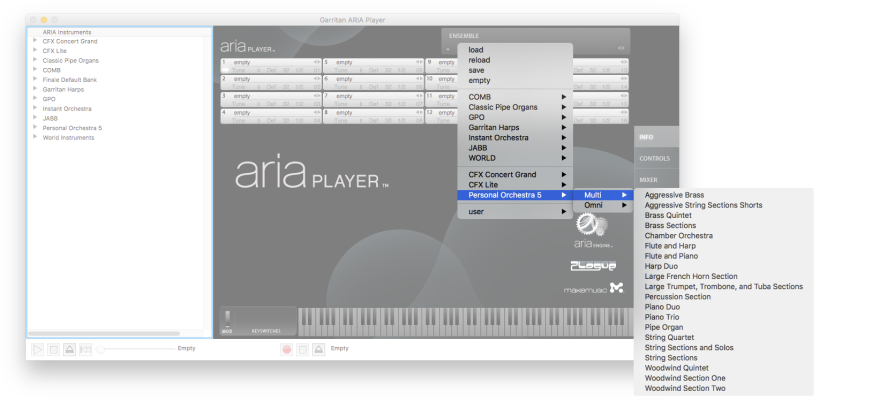Choose empty from the ensemble menu
The width and height of the screenshot is (887, 400).
[515, 80]
